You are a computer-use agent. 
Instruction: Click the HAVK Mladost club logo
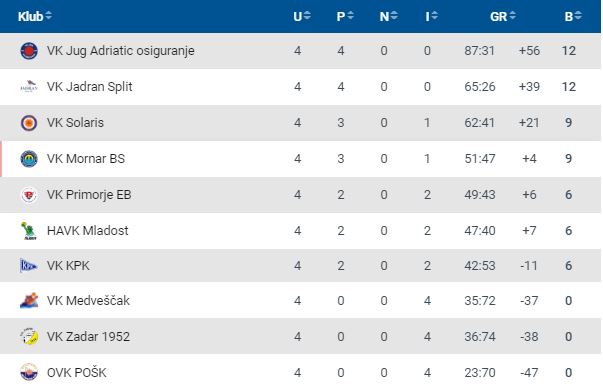pos(29,231)
